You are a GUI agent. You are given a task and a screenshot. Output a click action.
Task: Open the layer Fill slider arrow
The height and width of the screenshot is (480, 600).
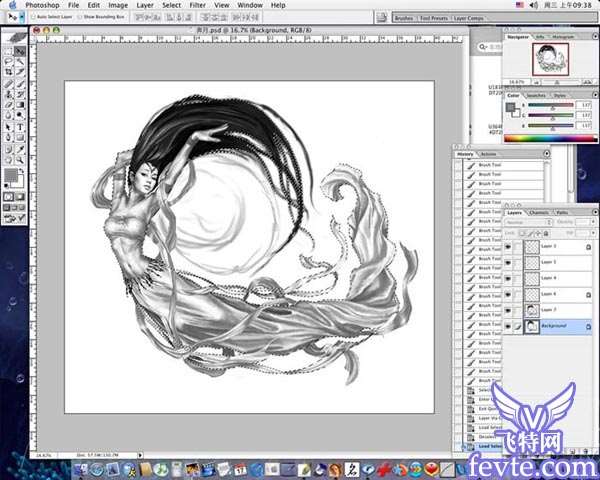tap(593, 233)
